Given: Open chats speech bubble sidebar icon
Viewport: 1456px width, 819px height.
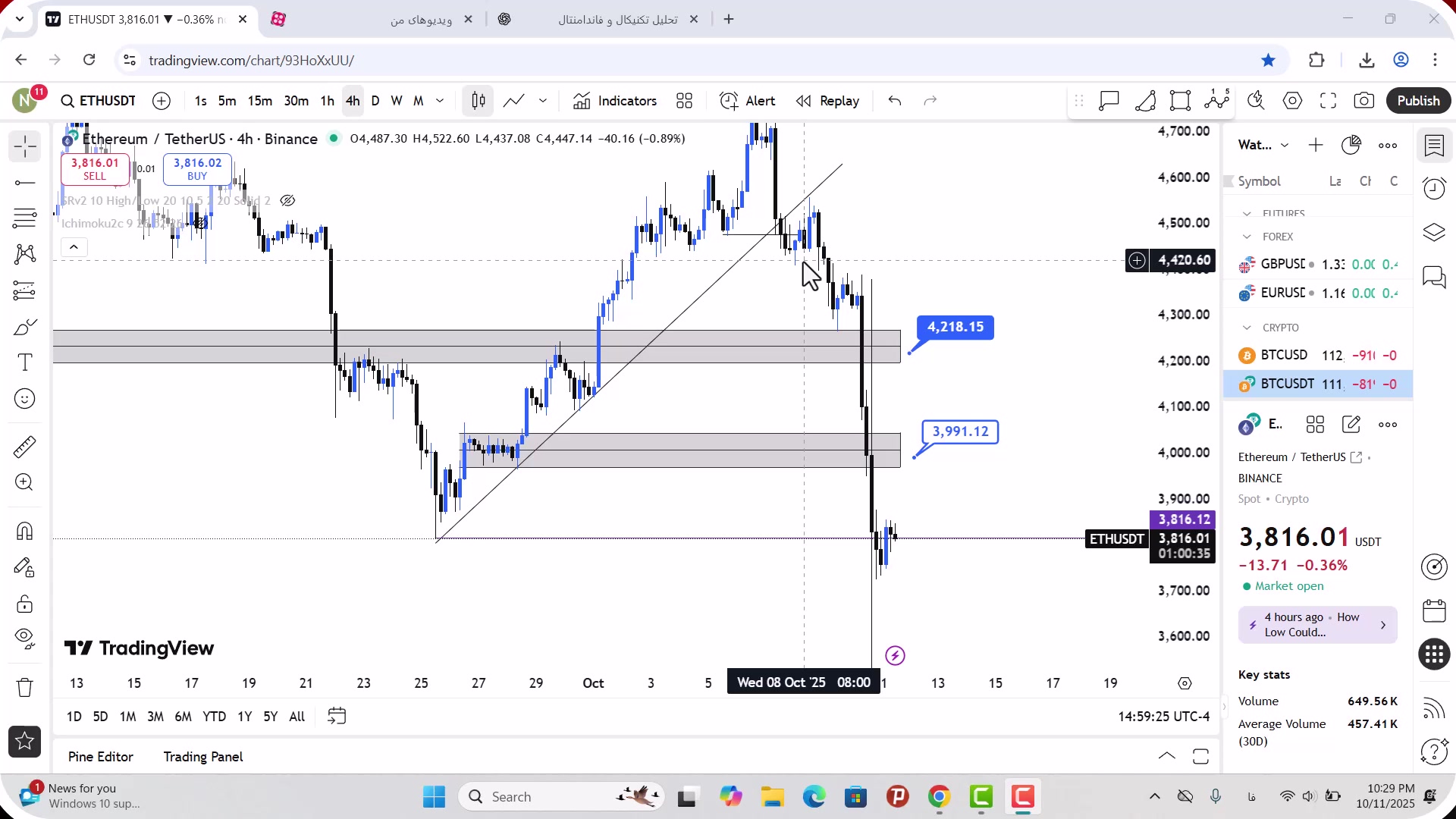Looking at the screenshot, I should pos(1434,277).
